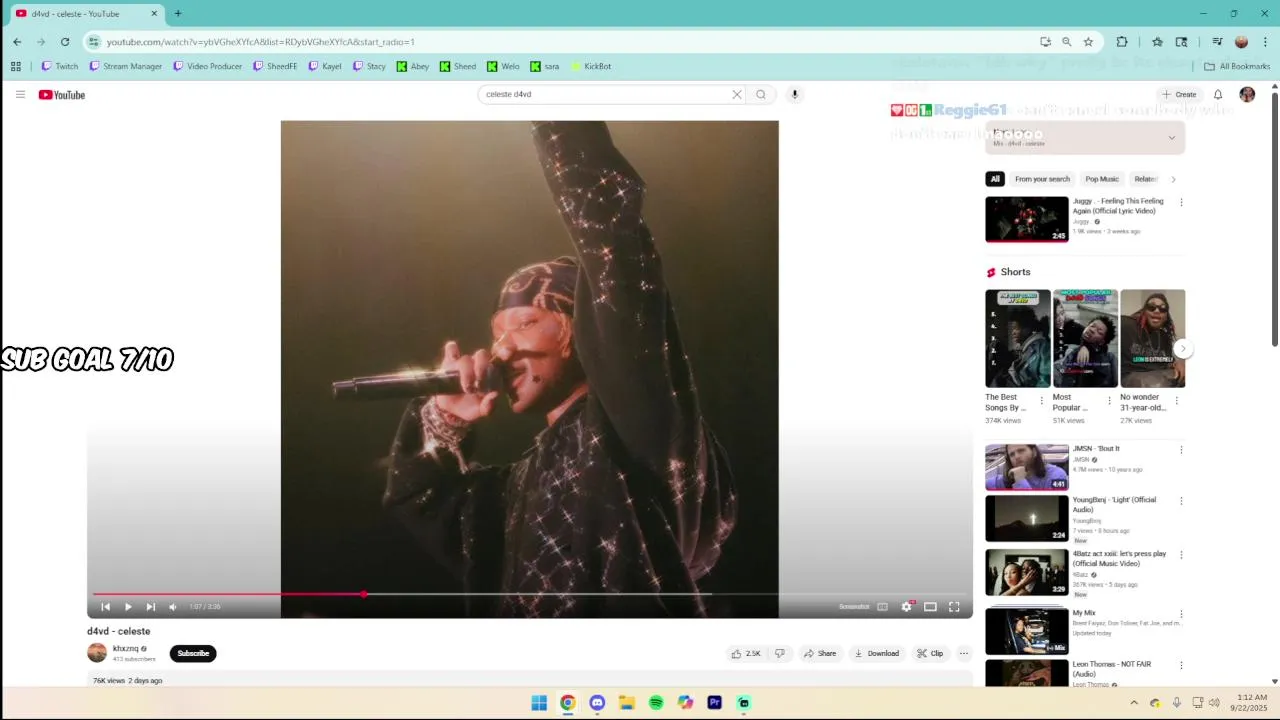Show next Shorts with arrow button
Viewport: 1280px width, 720px height.
click(x=1183, y=349)
